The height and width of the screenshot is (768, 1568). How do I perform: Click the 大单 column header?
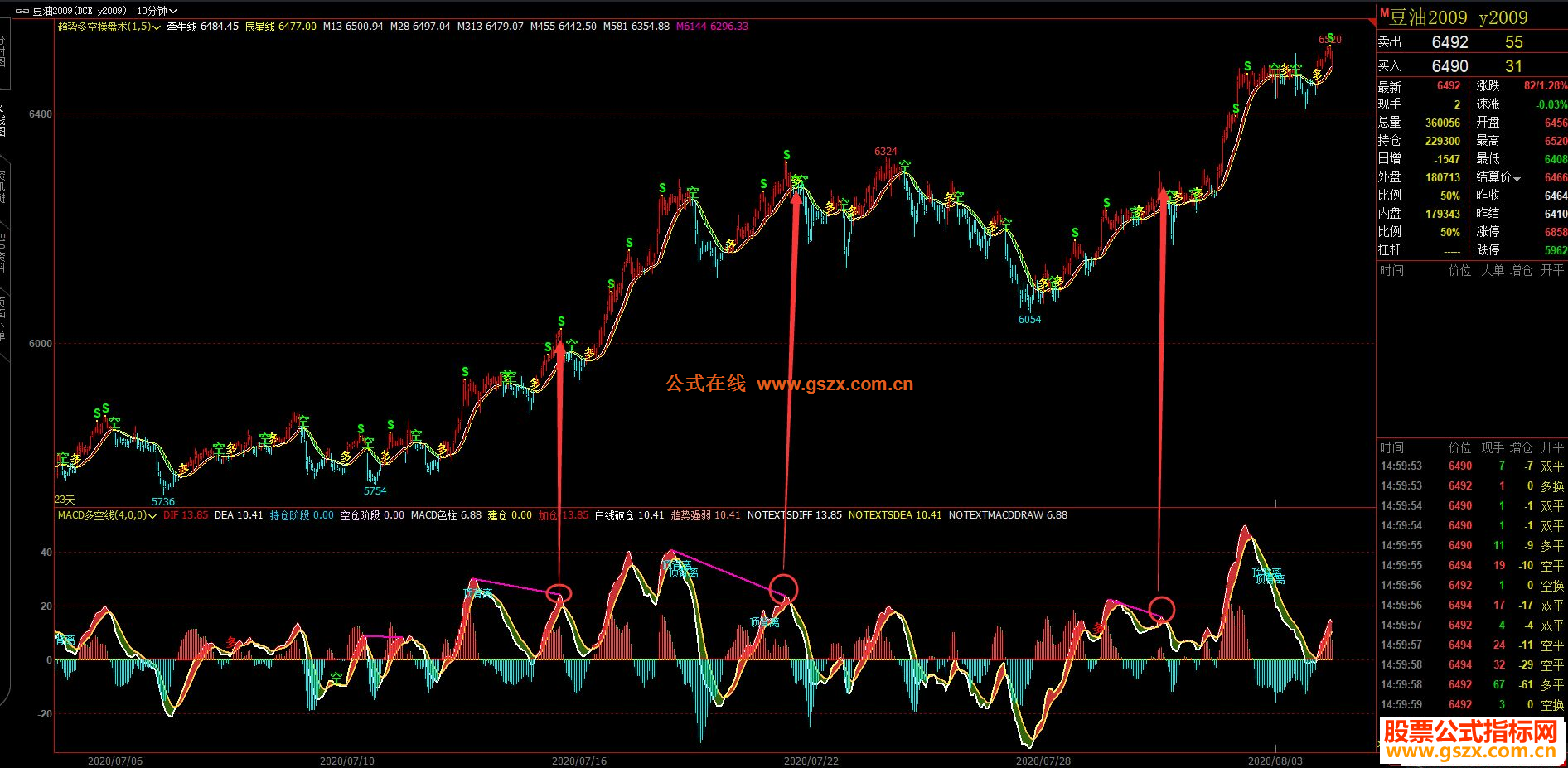coord(1492,271)
